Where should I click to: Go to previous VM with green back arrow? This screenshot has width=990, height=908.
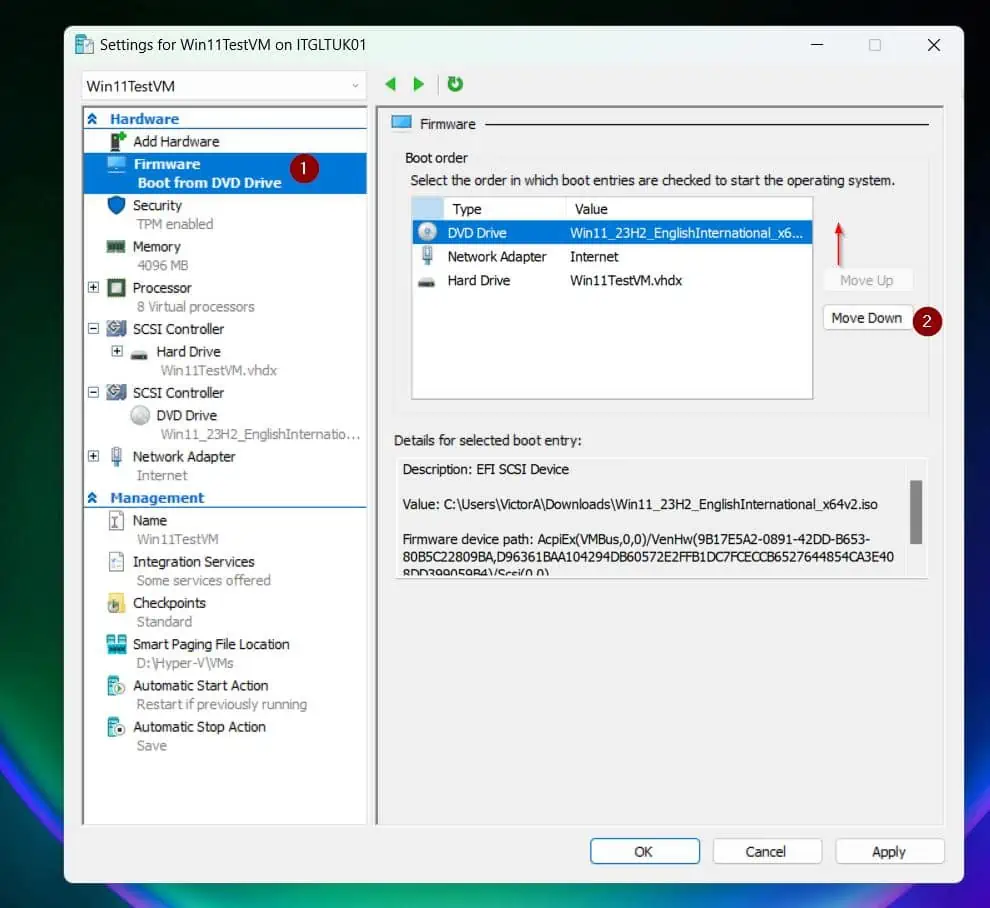pyautogui.click(x=391, y=84)
